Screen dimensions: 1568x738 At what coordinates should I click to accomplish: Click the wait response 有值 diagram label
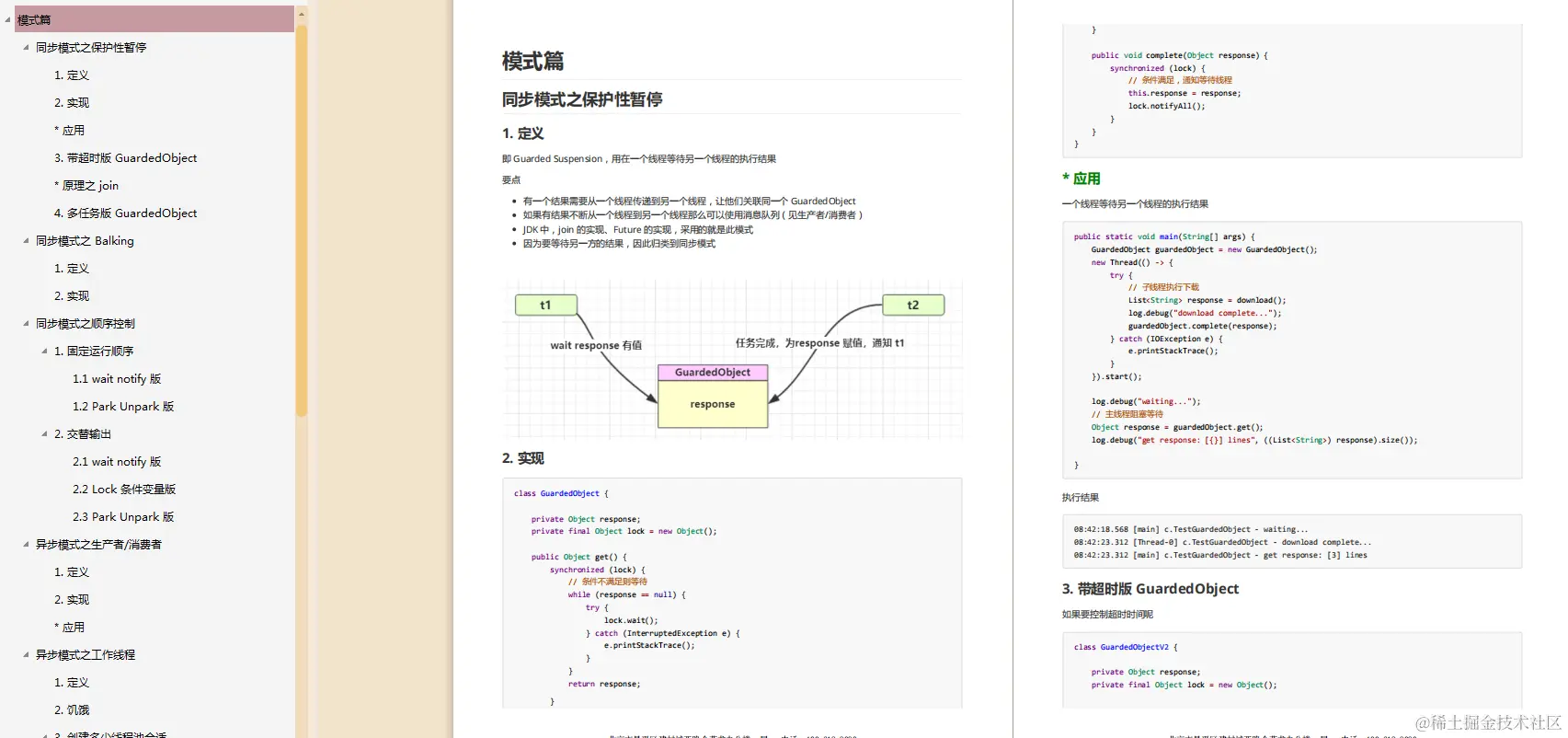coord(596,345)
